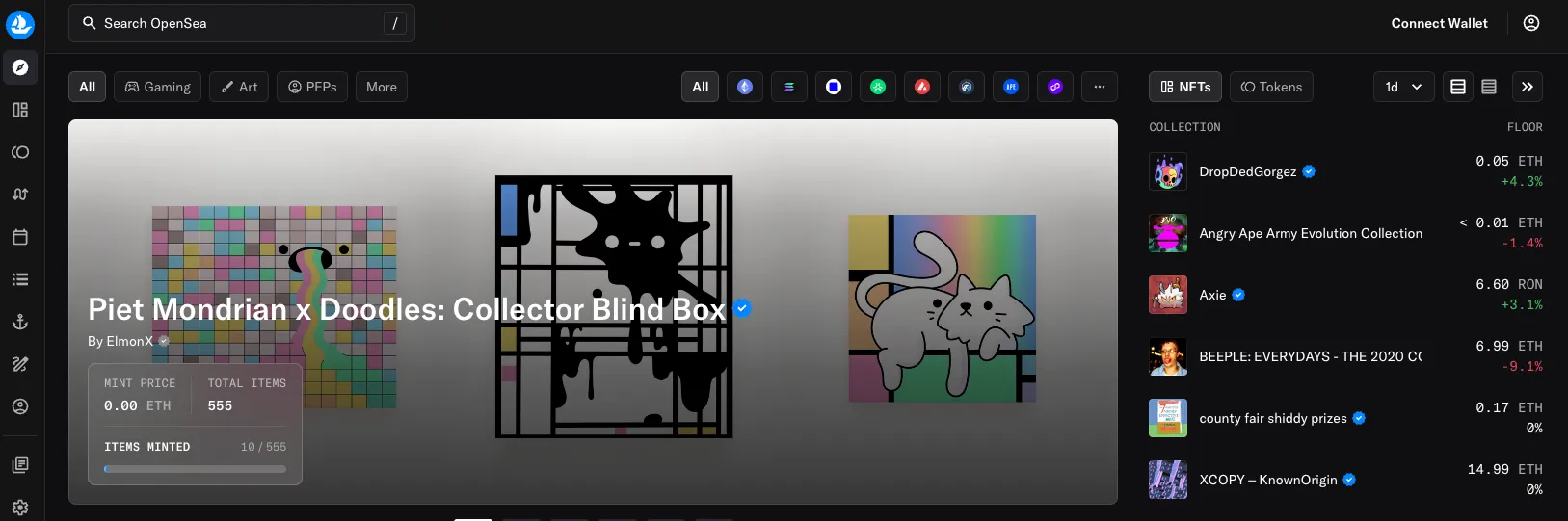Viewport: 1568px width, 521px height.
Task: Open the Resources documents icon in sidebar
Action: (20, 465)
